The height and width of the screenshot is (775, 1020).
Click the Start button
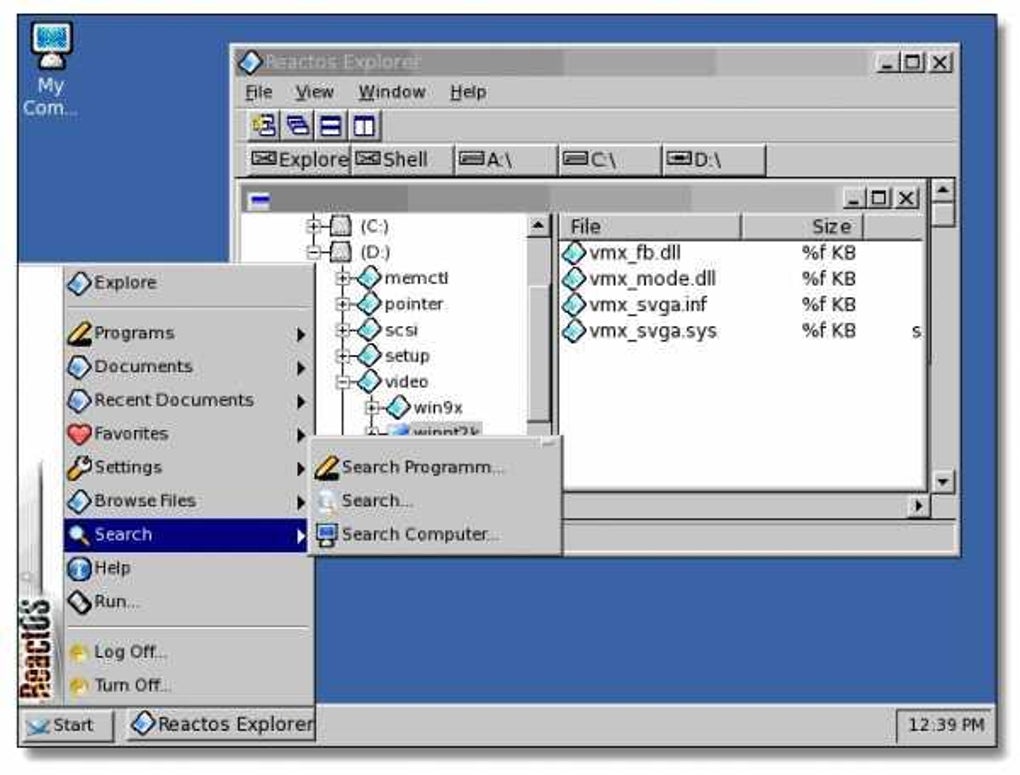click(x=66, y=726)
